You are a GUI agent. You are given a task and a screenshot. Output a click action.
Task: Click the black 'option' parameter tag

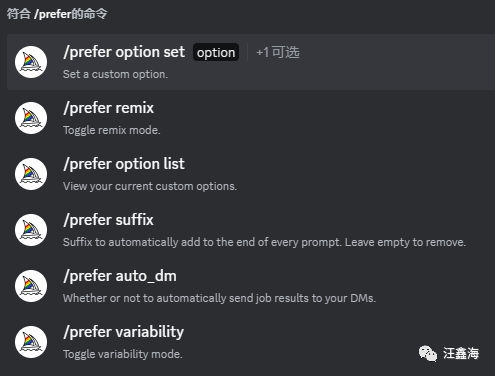pos(216,52)
